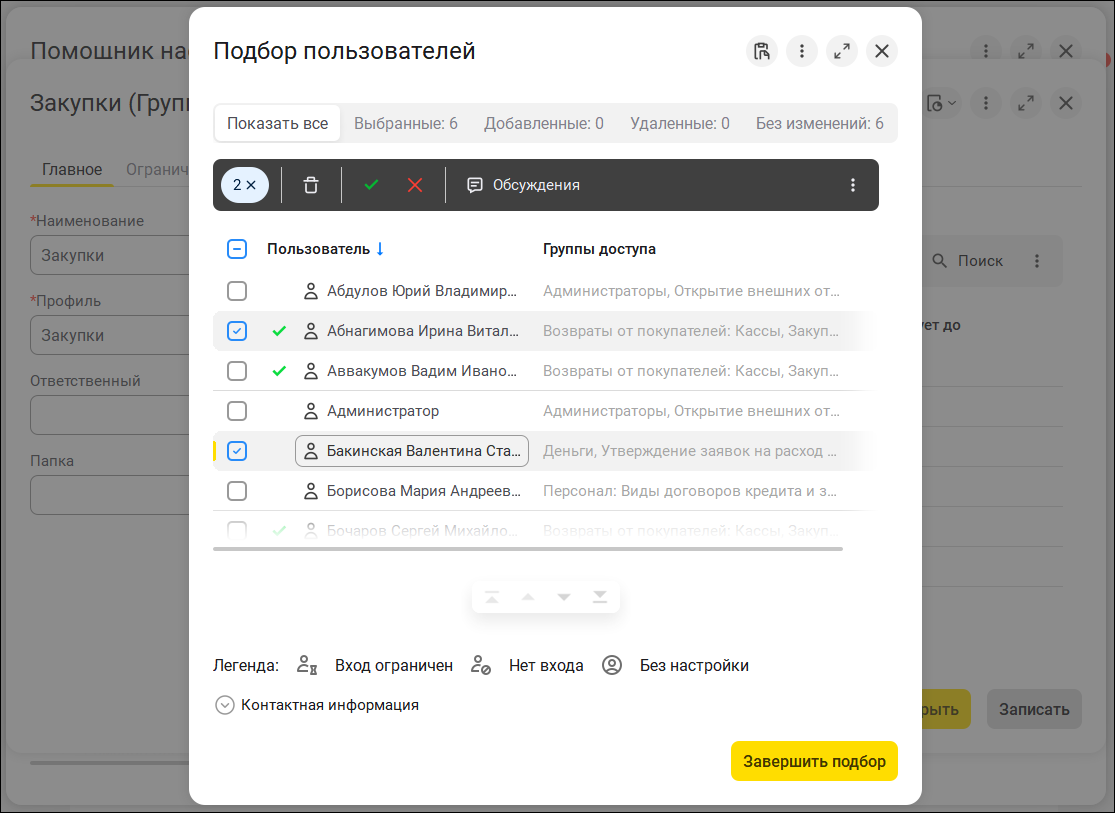Open the three-dot menu of the Помощник window
1115x813 pixels.
click(986, 51)
